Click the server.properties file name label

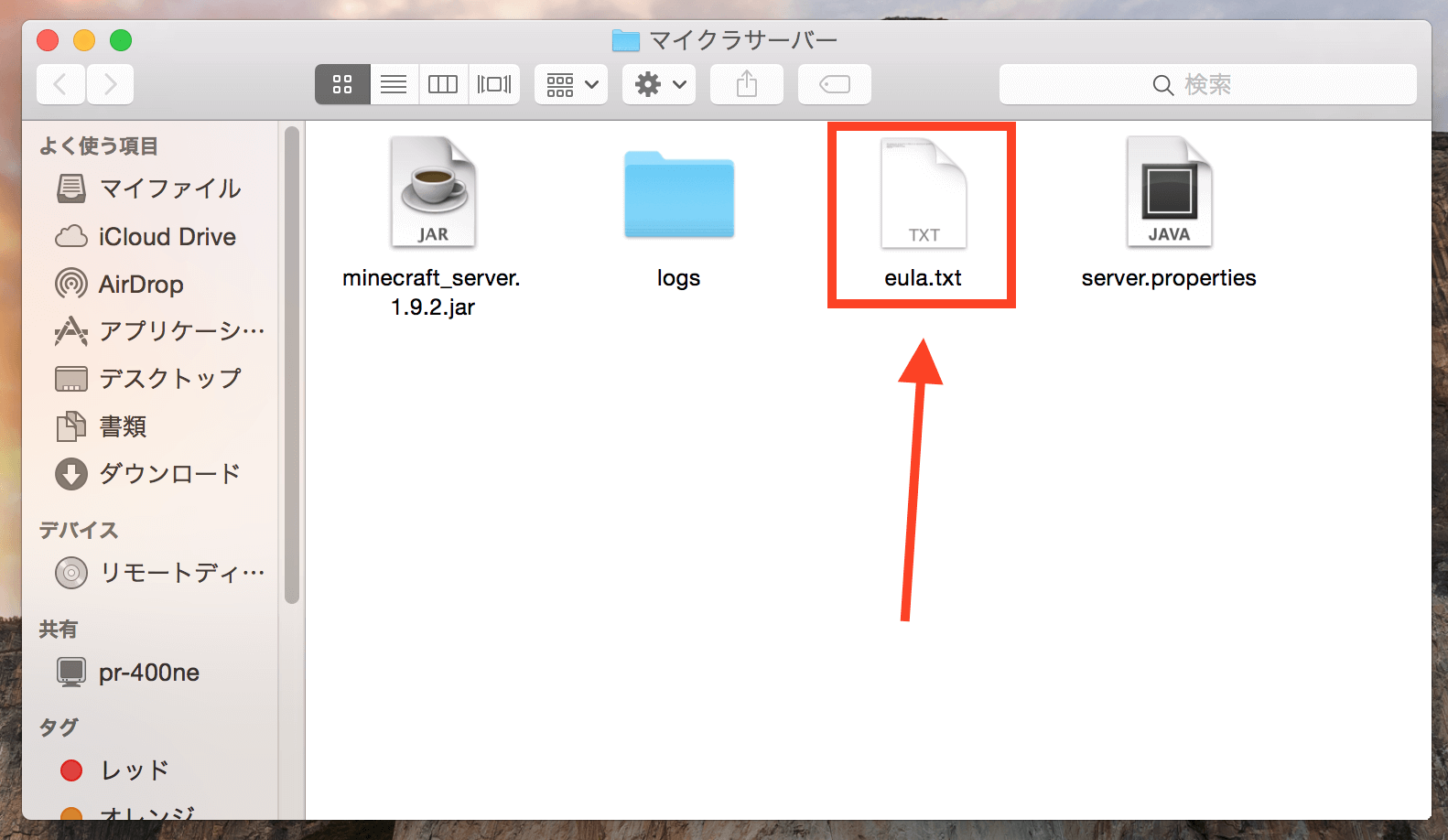1169,278
